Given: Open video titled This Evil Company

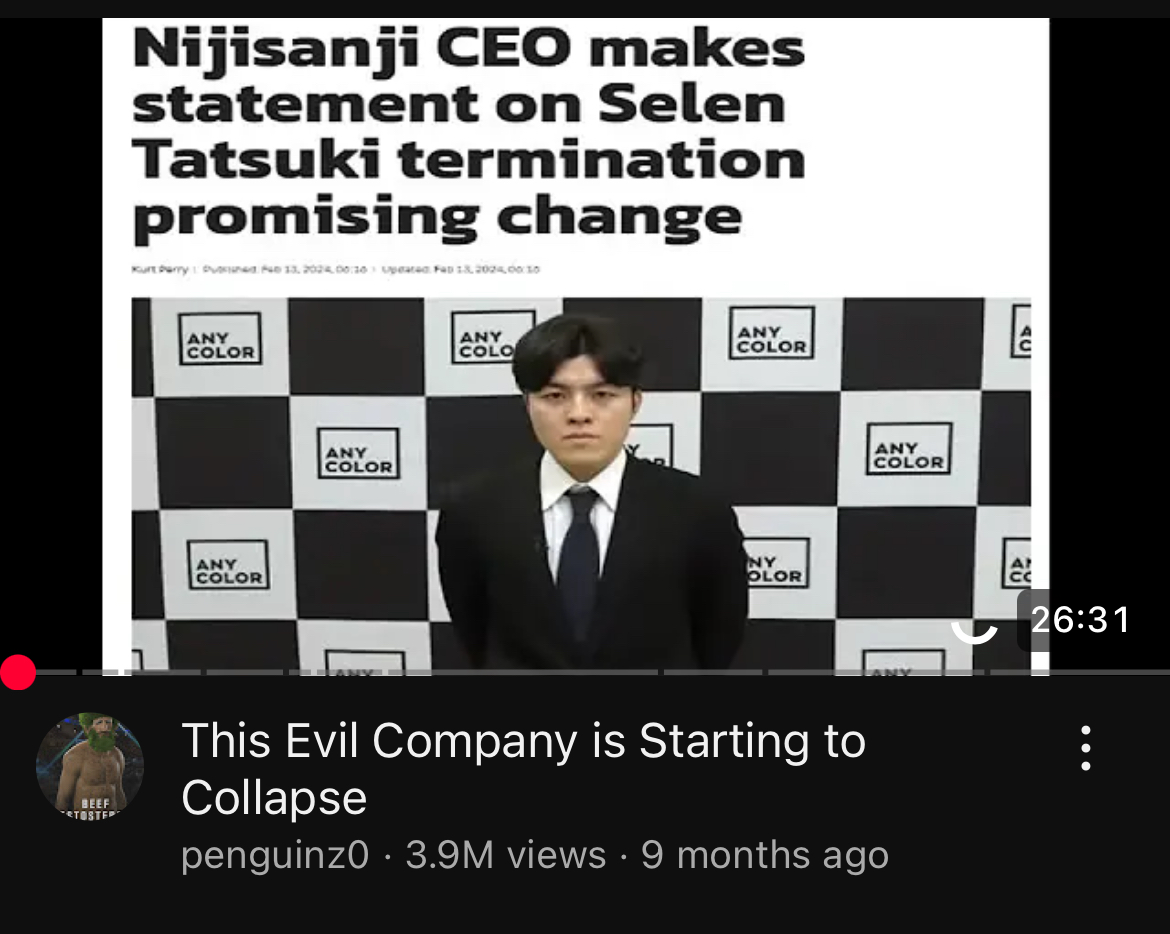Looking at the screenshot, I should [x=523, y=768].
